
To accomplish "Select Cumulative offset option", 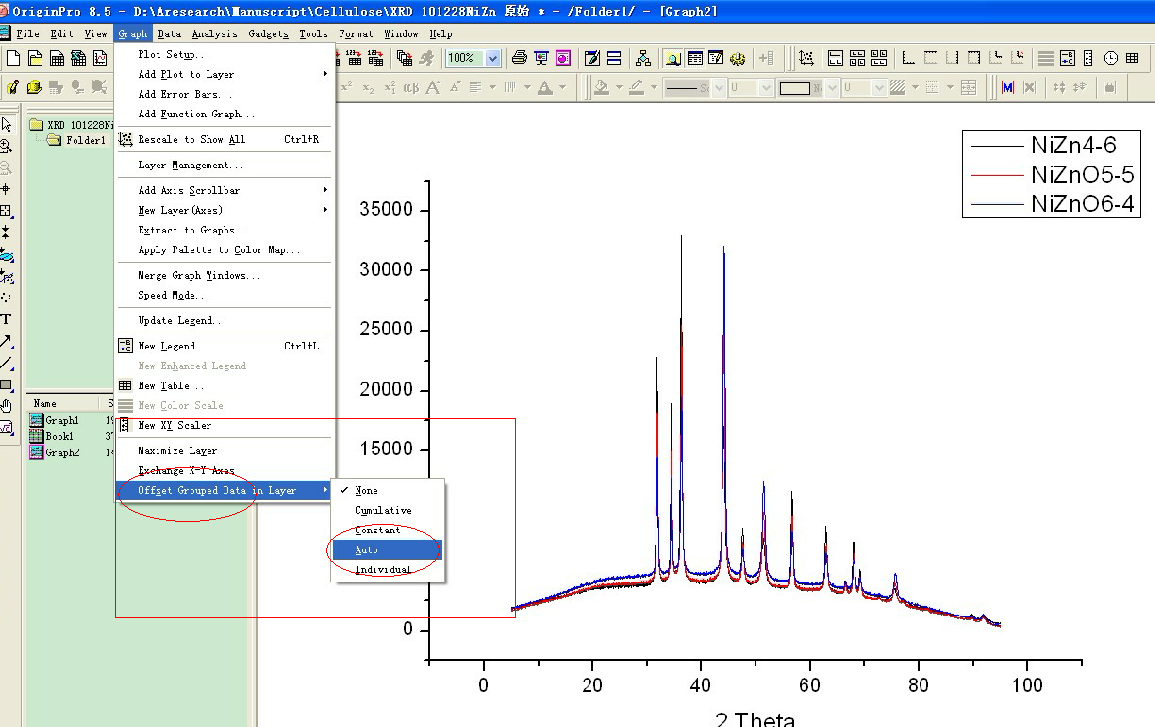I will 383,511.
